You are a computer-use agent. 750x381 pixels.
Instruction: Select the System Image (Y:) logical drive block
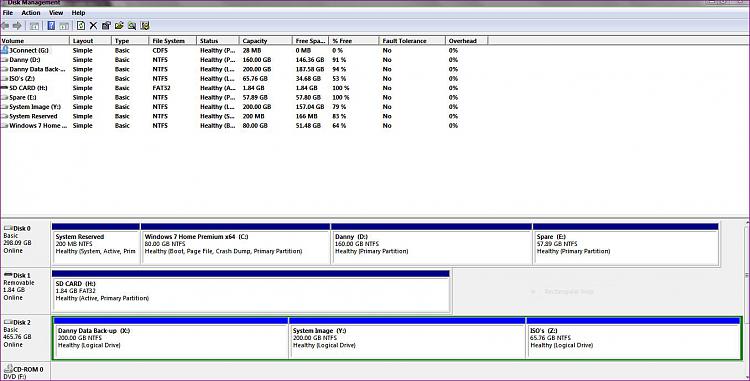point(408,337)
